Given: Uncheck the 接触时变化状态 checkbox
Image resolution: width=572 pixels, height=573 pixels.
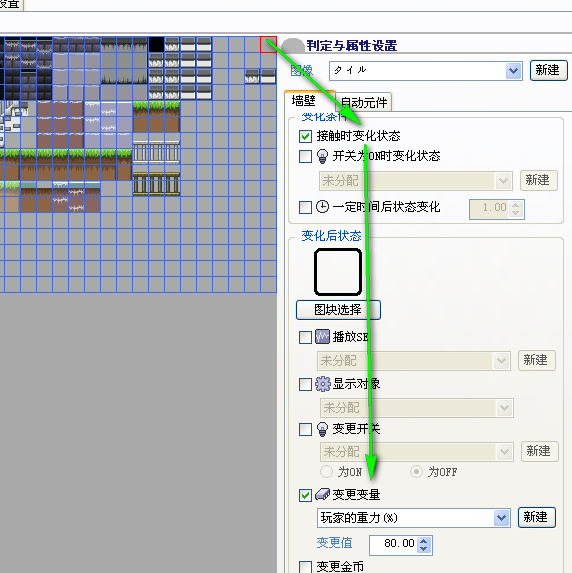Looking at the screenshot, I should 306,136.
